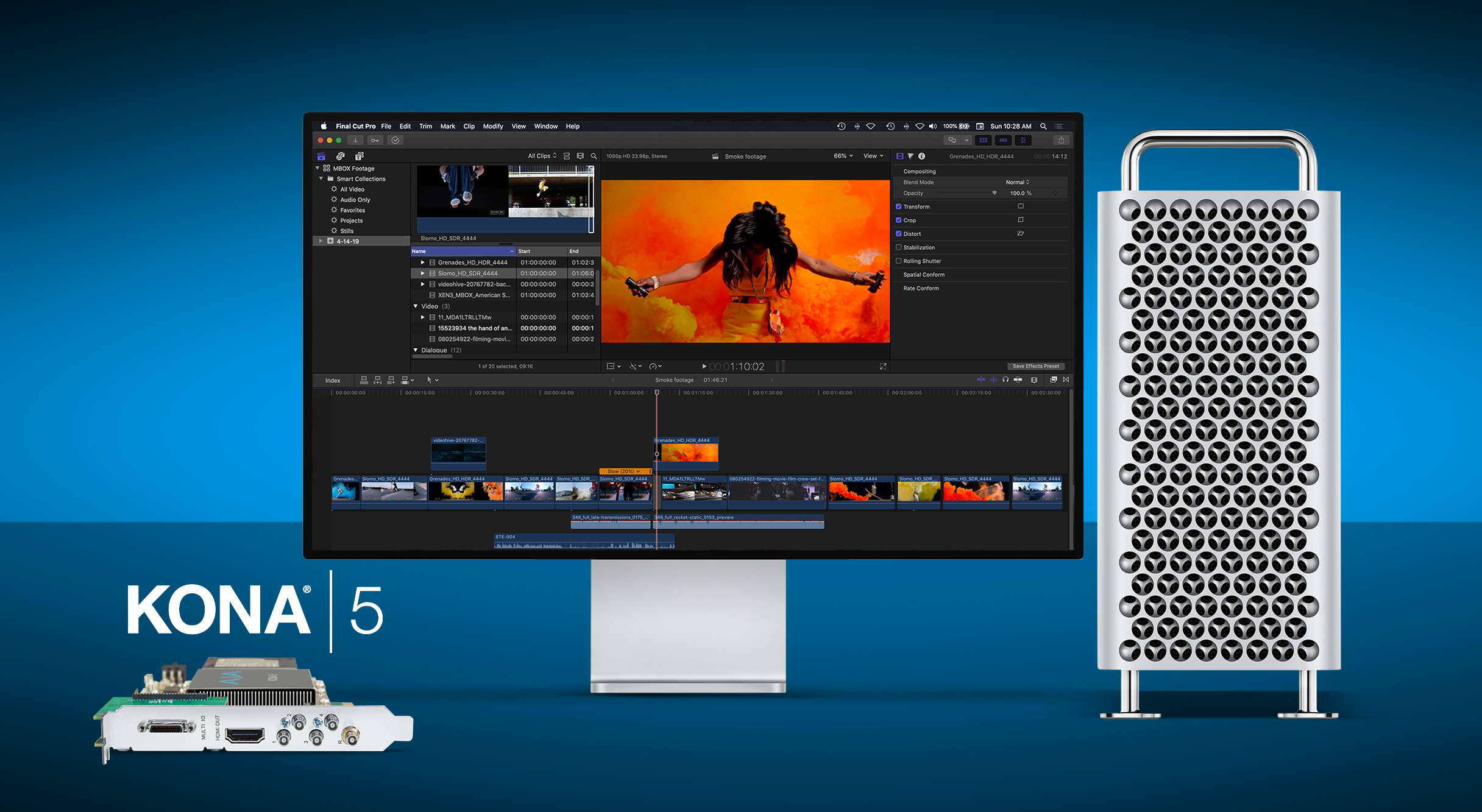
Task: Open the Modify menu
Action: pos(492,126)
